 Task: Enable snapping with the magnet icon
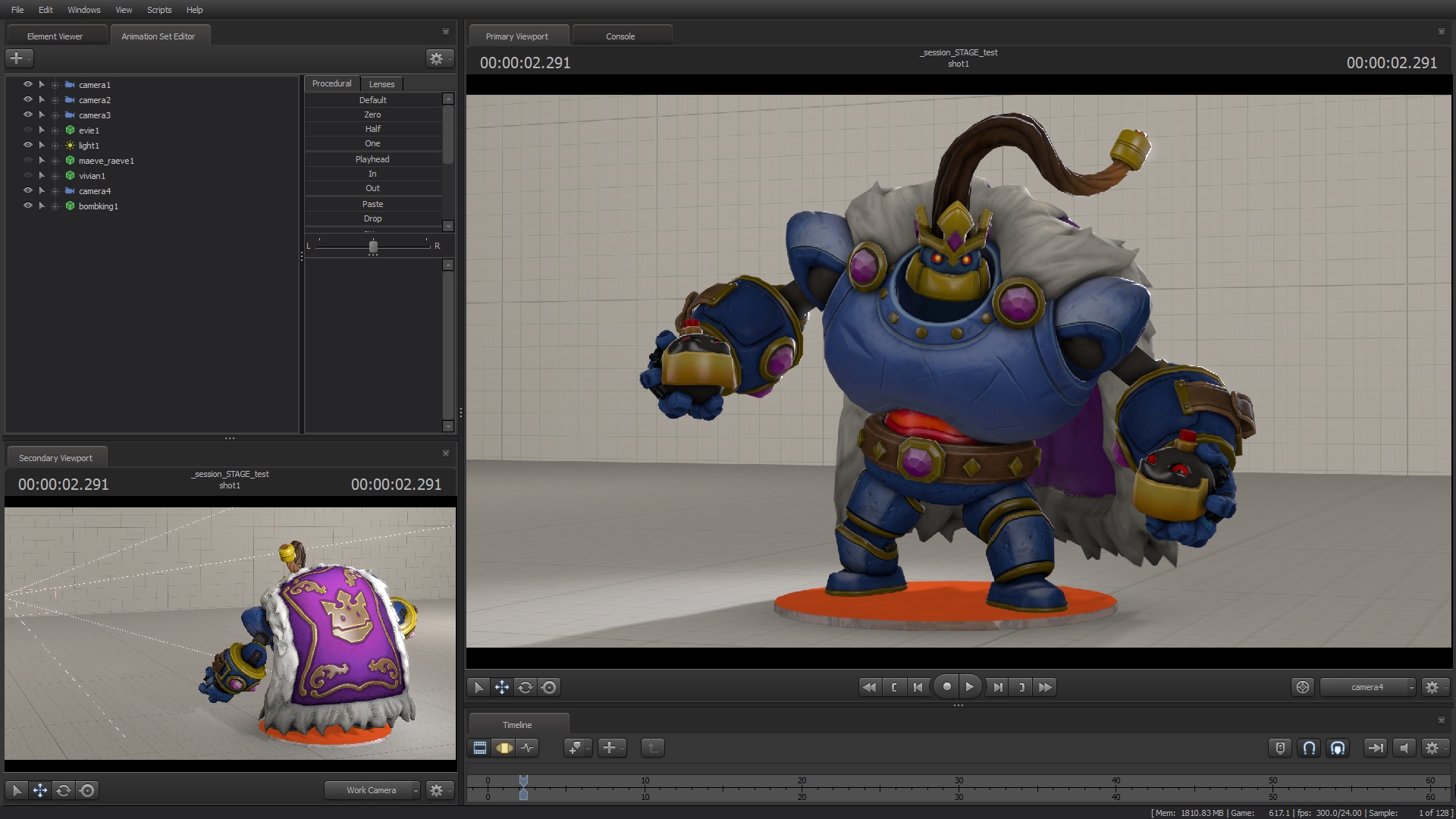[1309, 748]
